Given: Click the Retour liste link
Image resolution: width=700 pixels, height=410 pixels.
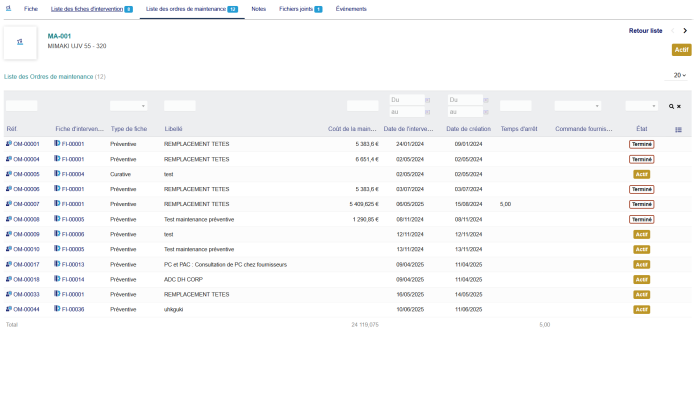Looking at the screenshot, I should click(x=645, y=31).
